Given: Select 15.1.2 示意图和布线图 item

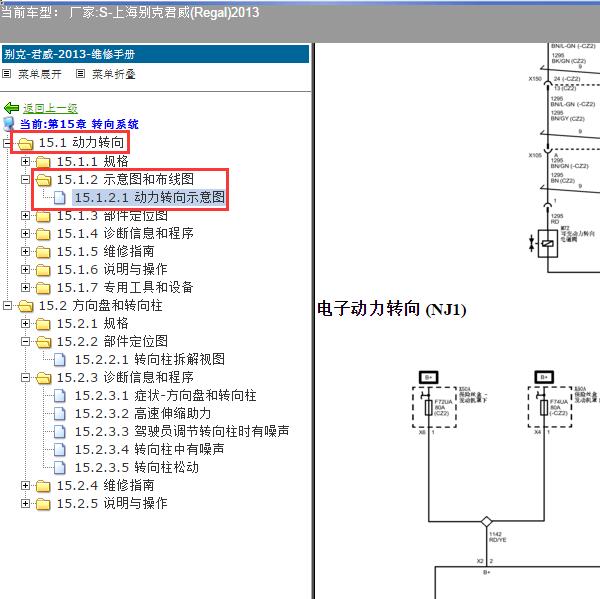Looking at the screenshot, I should pyautogui.click(x=126, y=179).
